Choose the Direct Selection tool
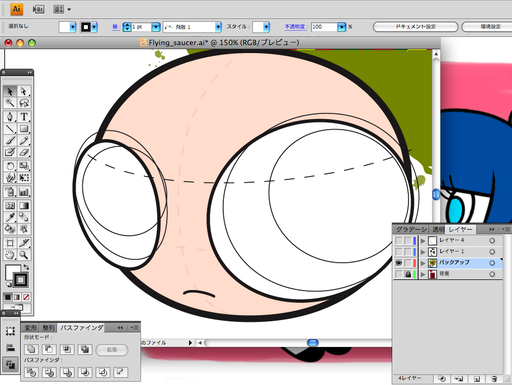This screenshot has height=385, width=512. click(24, 91)
